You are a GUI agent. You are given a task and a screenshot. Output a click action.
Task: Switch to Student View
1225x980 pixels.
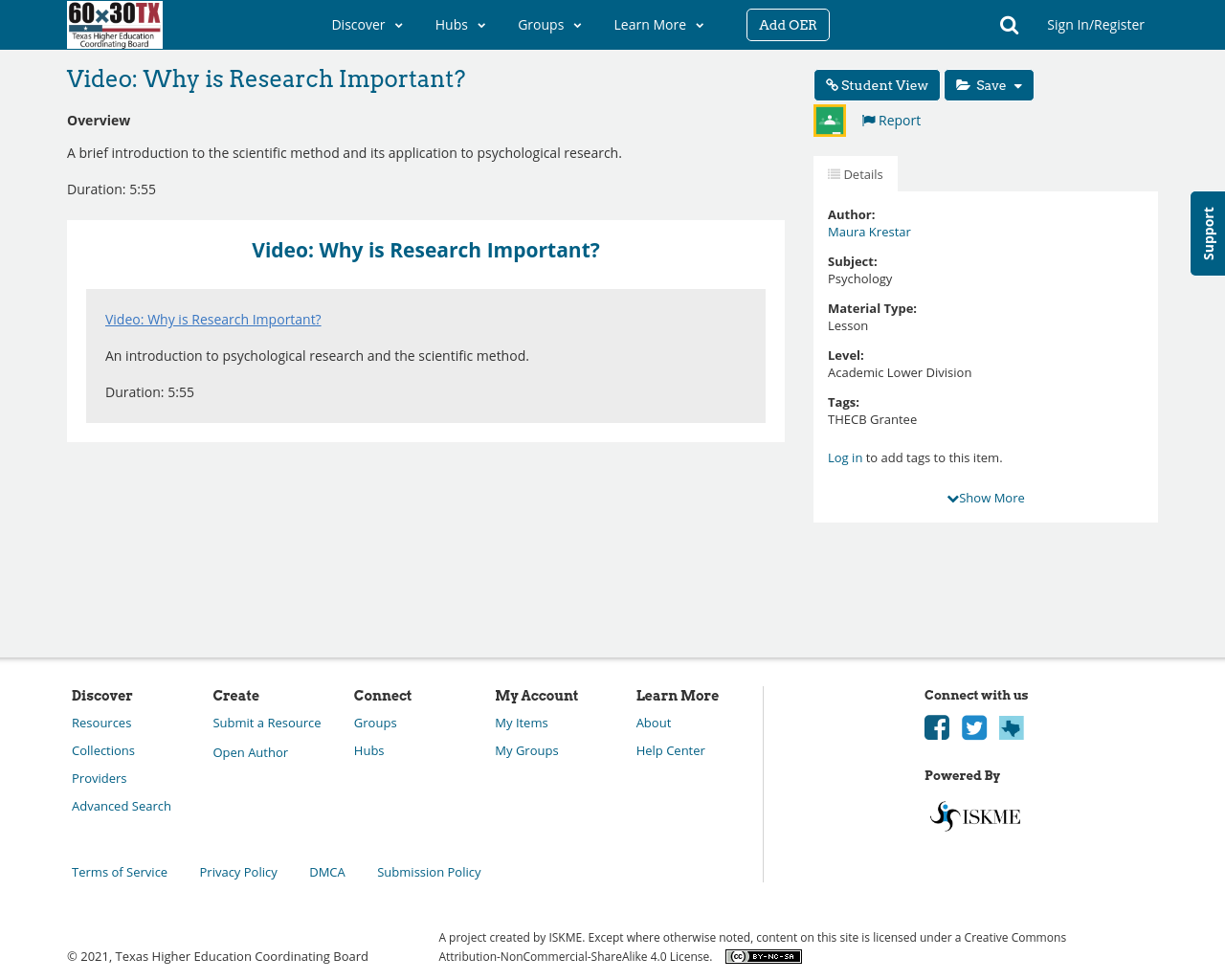tap(877, 85)
